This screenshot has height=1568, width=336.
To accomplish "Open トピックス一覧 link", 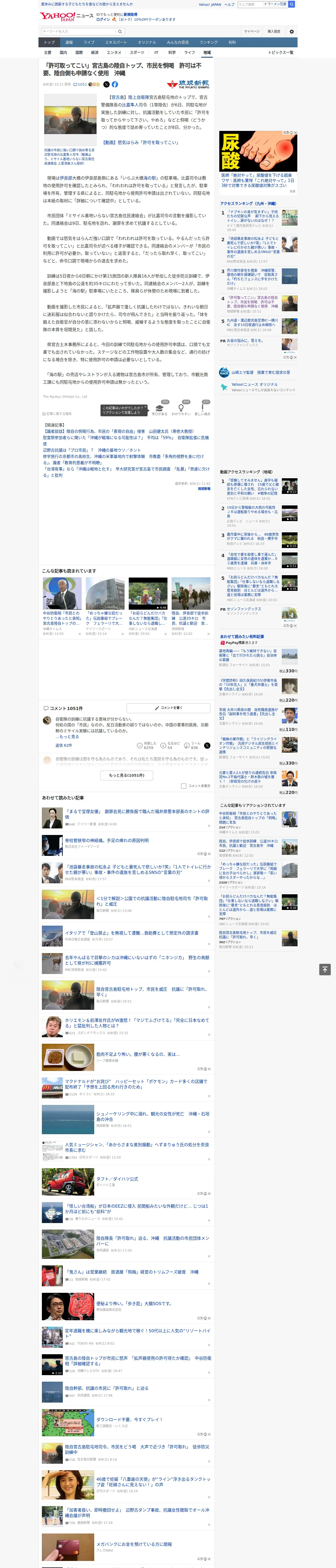I will 281,53.
